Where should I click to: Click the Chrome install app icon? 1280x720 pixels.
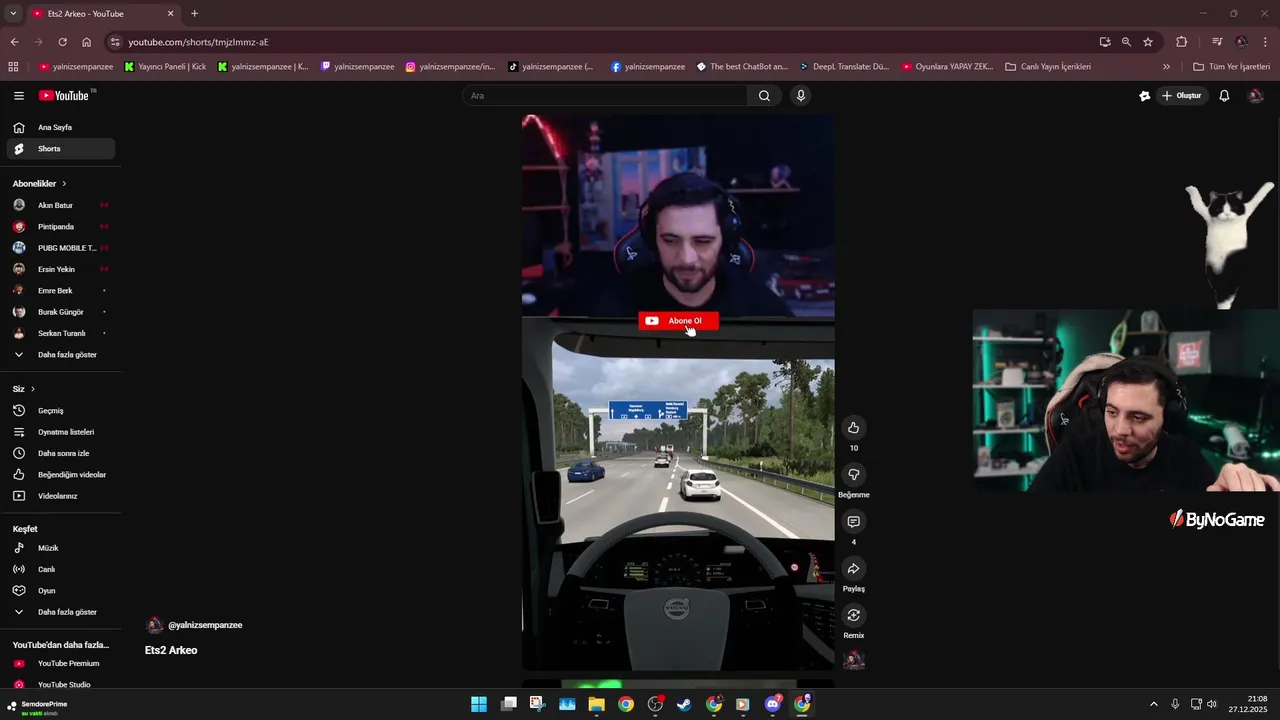point(1105,42)
